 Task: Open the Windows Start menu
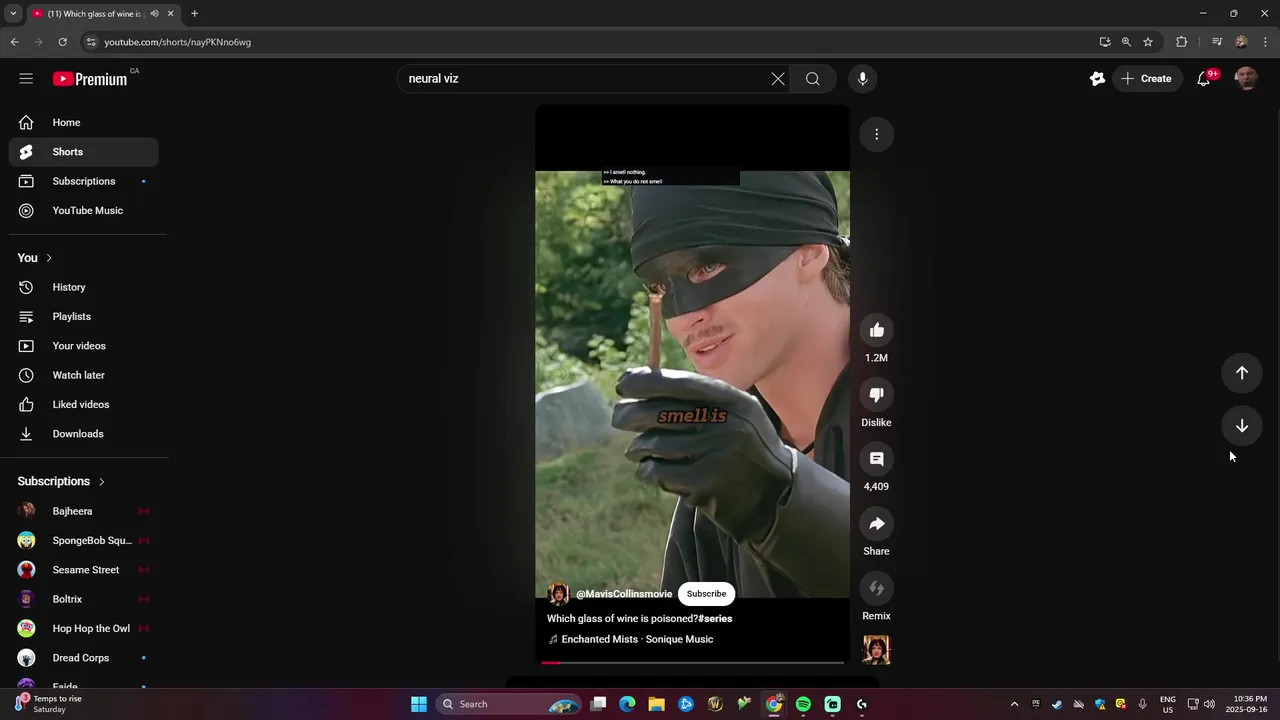click(x=419, y=704)
